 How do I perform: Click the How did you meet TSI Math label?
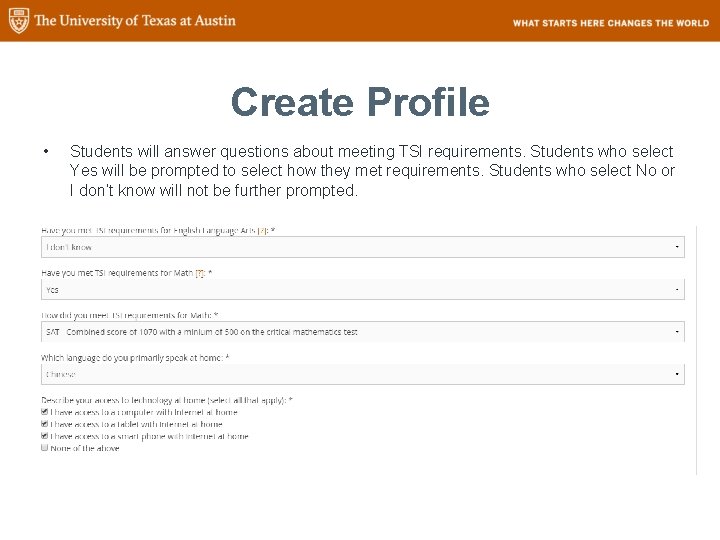coord(129,315)
